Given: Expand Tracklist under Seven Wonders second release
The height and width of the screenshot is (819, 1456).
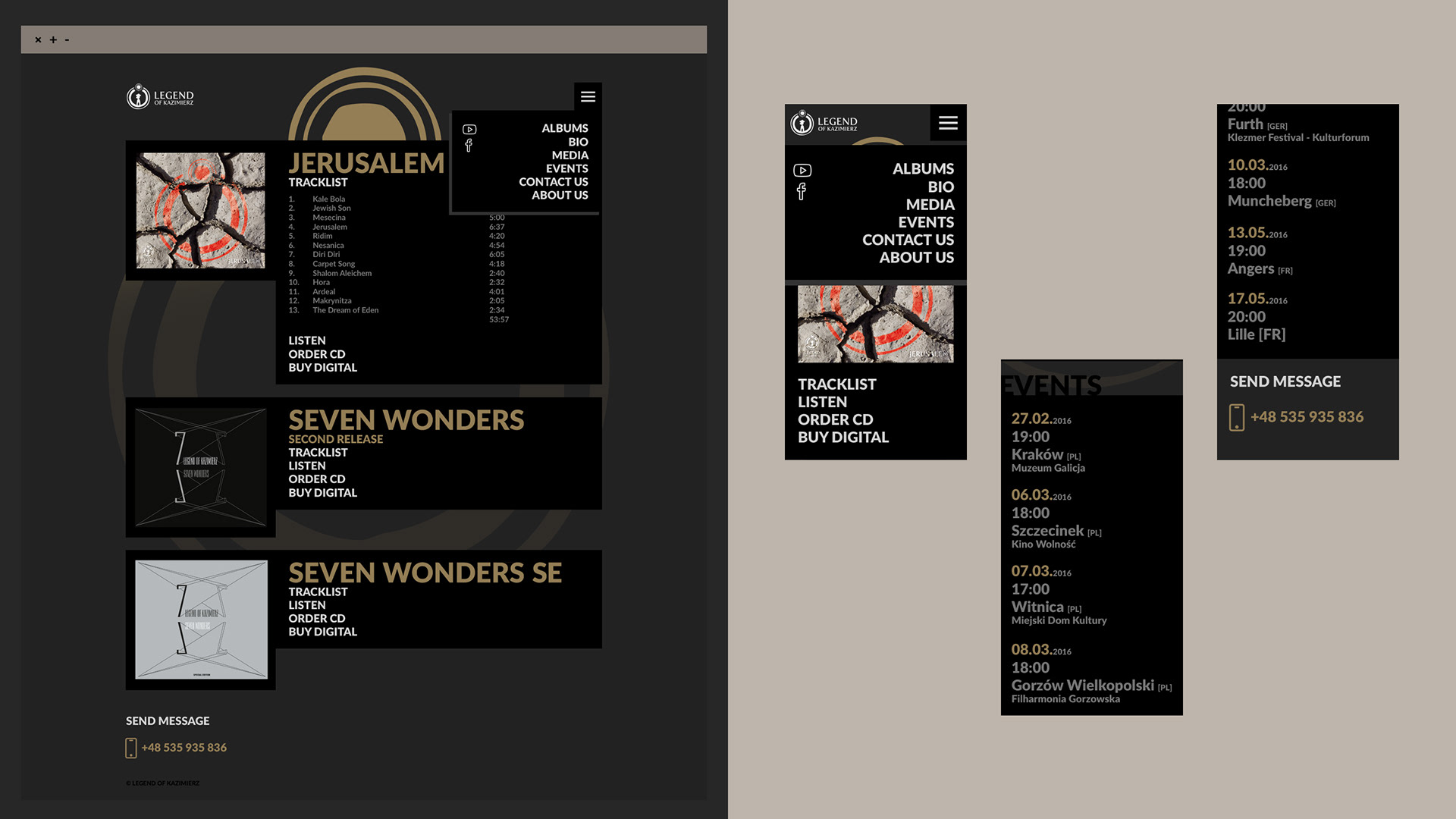Looking at the screenshot, I should (x=318, y=453).
